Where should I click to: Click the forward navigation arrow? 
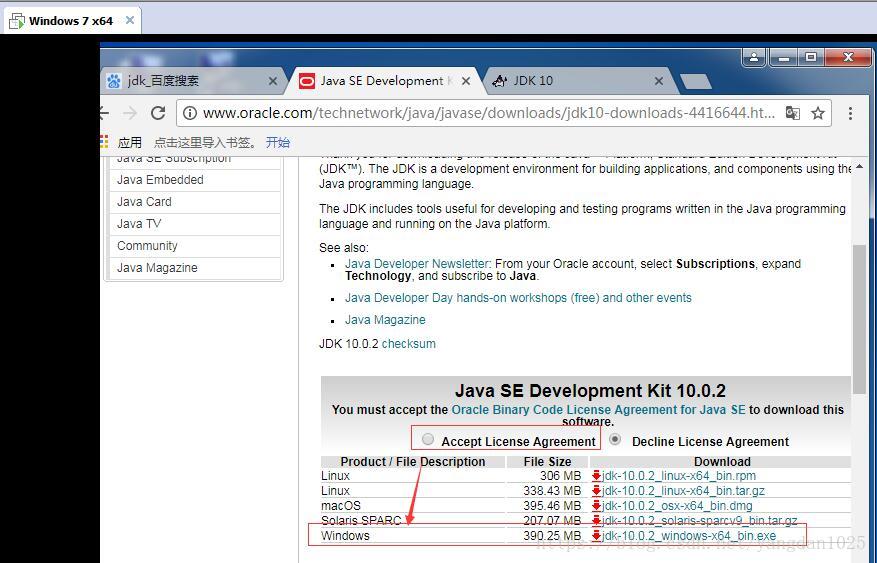[x=130, y=113]
